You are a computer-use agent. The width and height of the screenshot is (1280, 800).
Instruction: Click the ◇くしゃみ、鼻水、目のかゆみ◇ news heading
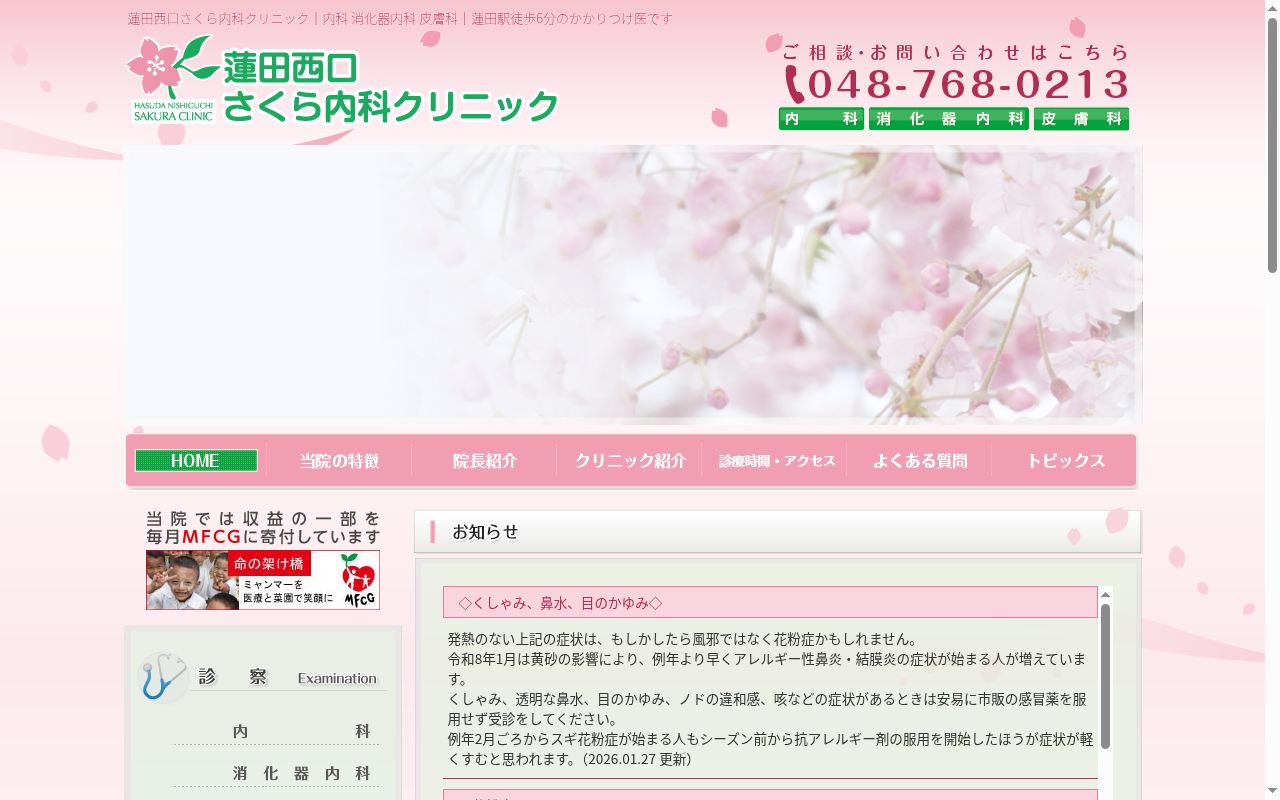coord(770,603)
